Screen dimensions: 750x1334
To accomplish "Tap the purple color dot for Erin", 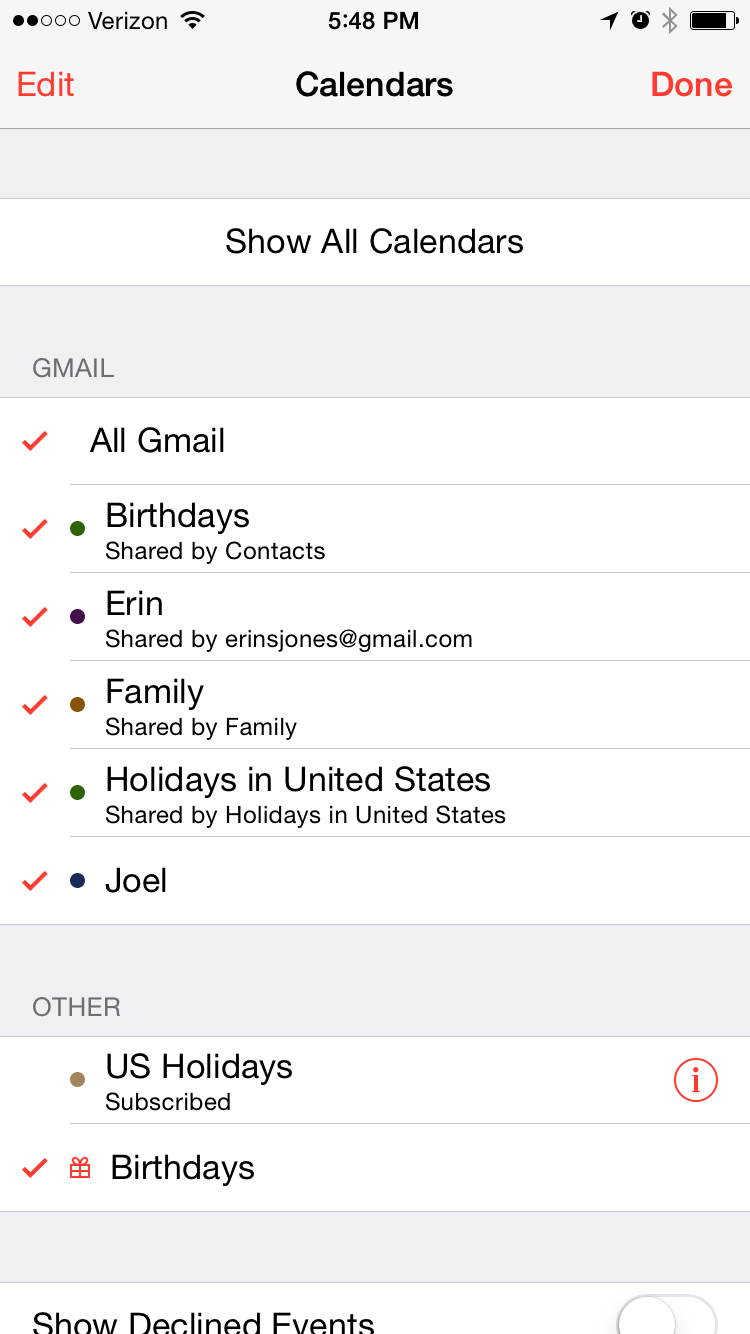I will 78,617.
